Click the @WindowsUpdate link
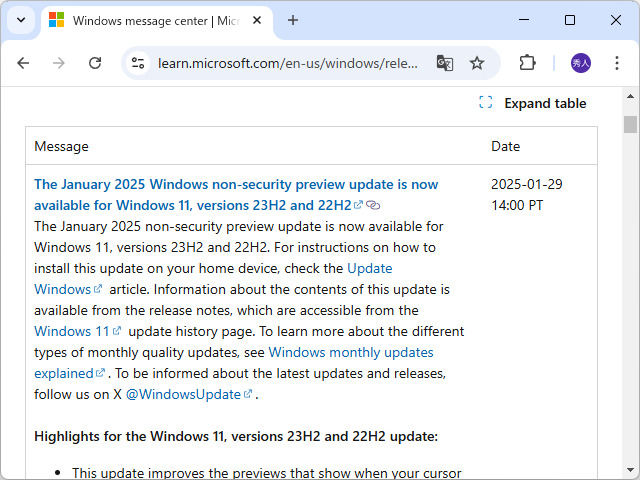Viewport: 640px width, 480px height. pyautogui.click(x=183, y=394)
